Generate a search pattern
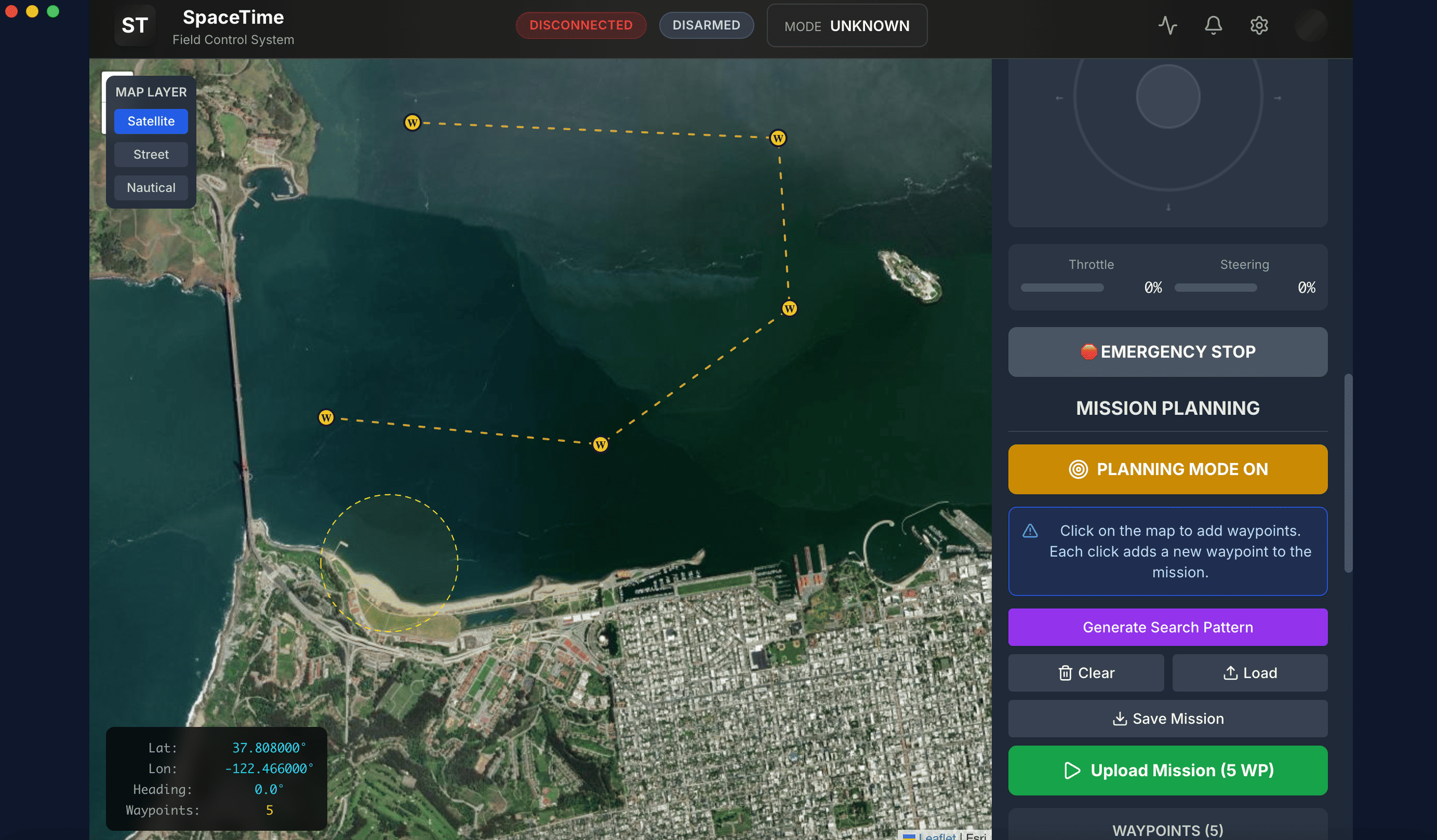Viewport: 1437px width, 840px height. pos(1167,627)
